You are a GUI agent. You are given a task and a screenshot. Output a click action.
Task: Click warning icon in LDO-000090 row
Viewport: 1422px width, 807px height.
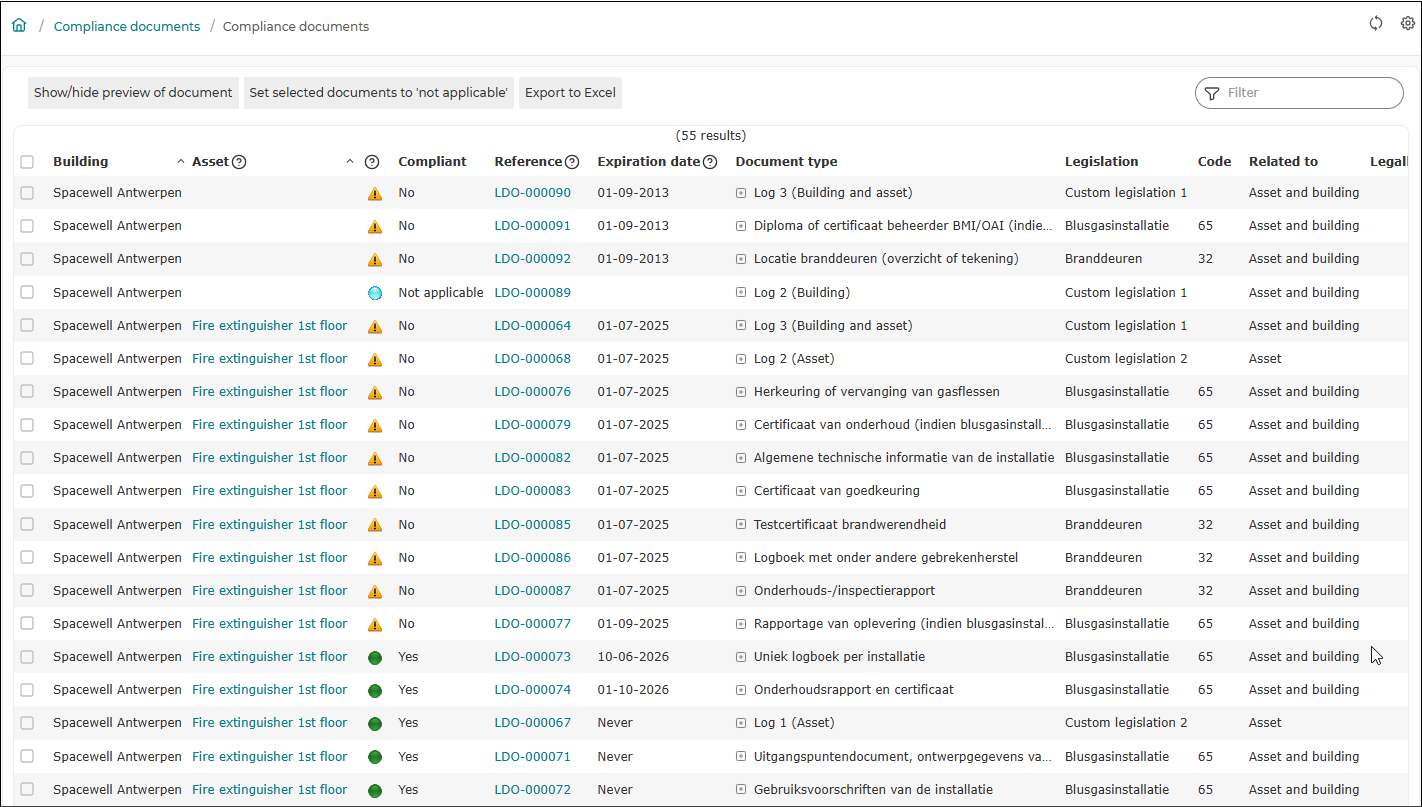(375, 194)
